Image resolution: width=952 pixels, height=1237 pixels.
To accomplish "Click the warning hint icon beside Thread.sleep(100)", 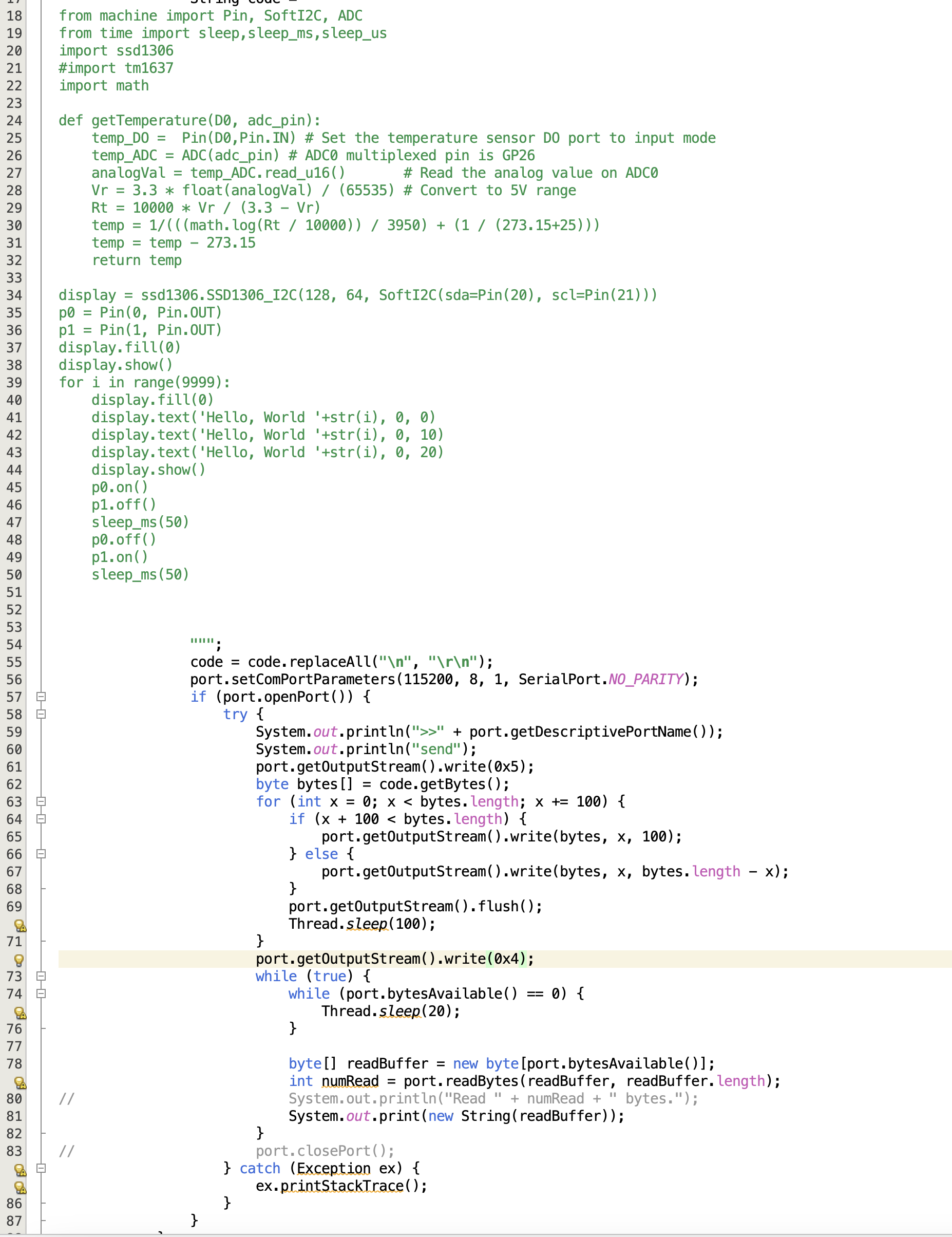I will [20, 926].
